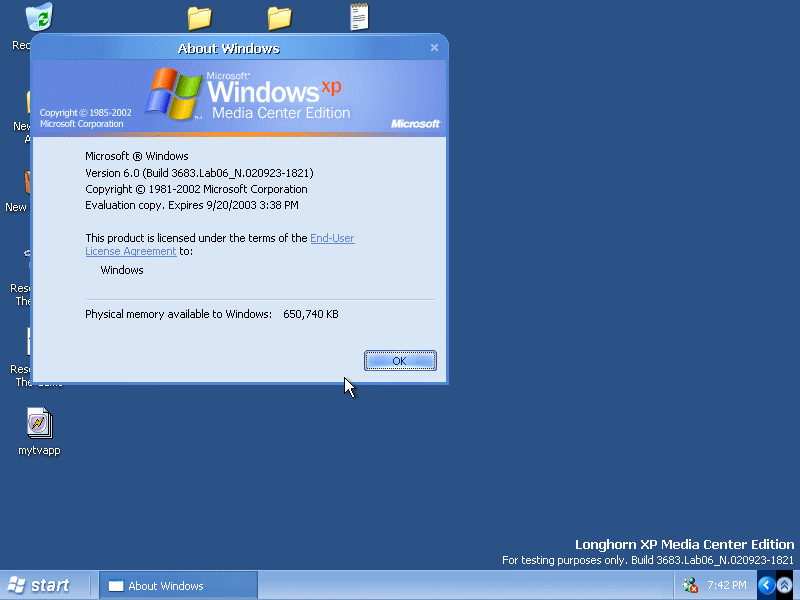800x600 pixels.
Task: Close the About Windows dialog with X
Action: click(434, 47)
